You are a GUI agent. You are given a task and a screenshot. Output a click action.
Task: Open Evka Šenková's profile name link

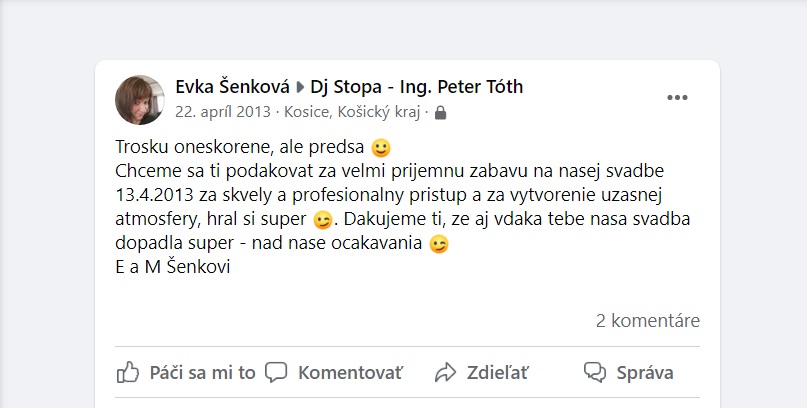(x=232, y=87)
